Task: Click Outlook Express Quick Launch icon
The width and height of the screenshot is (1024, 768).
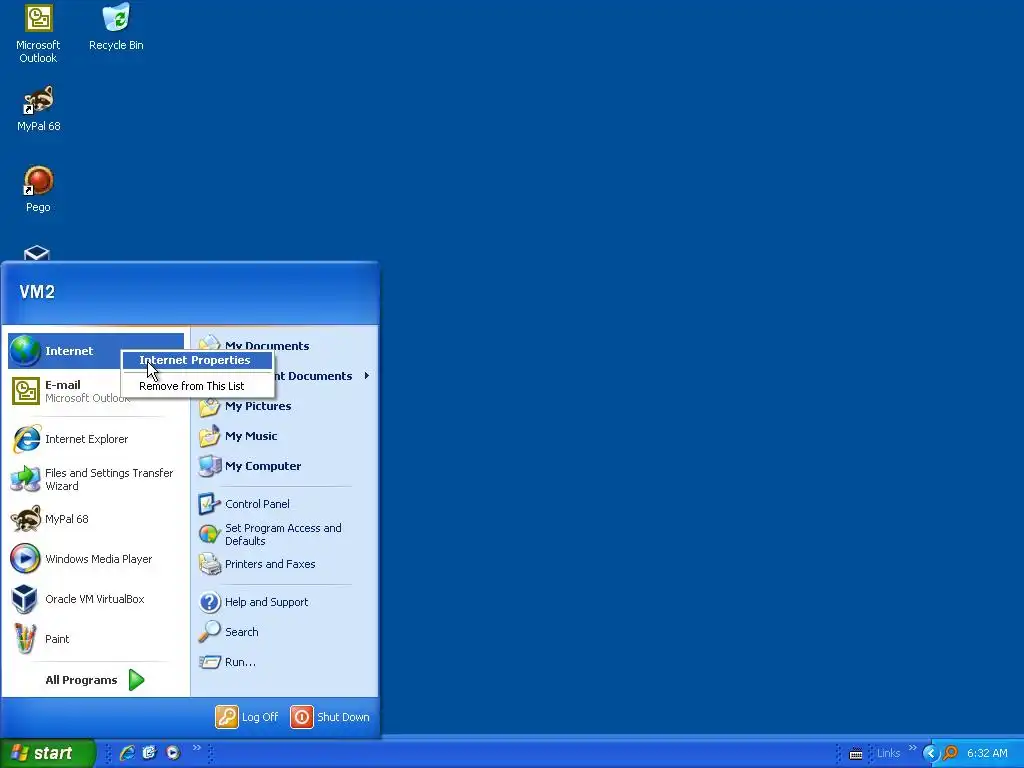Action: (x=150, y=753)
